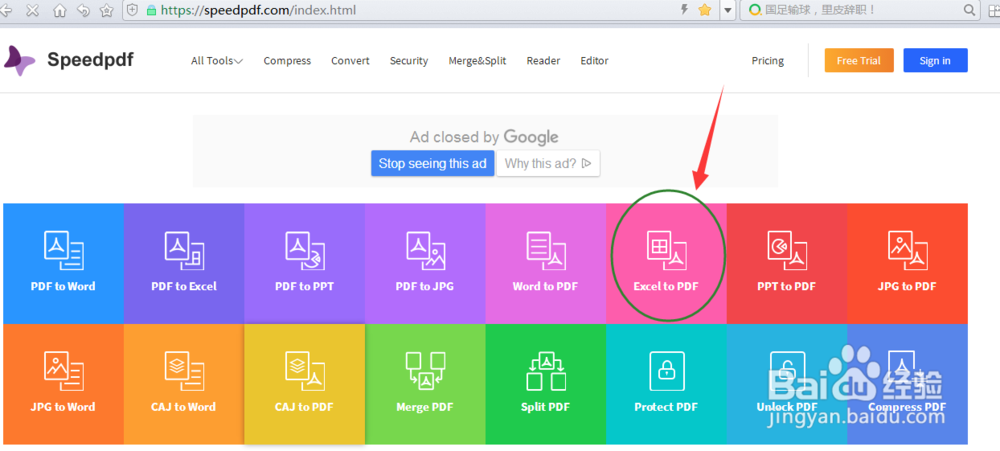Click the orange Free Trial button
This screenshot has height=451, width=1000.
pos(858,61)
